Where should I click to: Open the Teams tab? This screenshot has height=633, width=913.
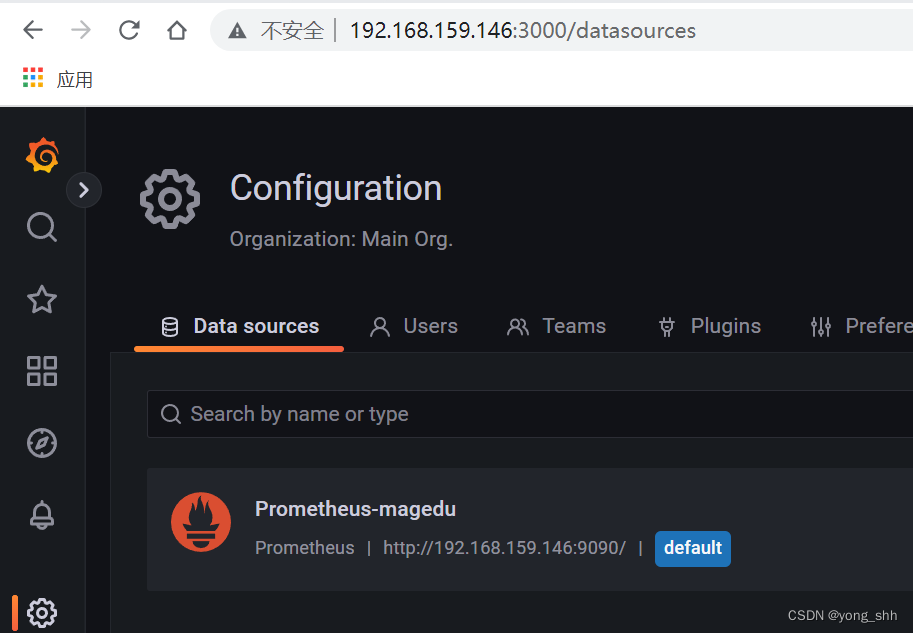pyautogui.click(x=556, y=326)
